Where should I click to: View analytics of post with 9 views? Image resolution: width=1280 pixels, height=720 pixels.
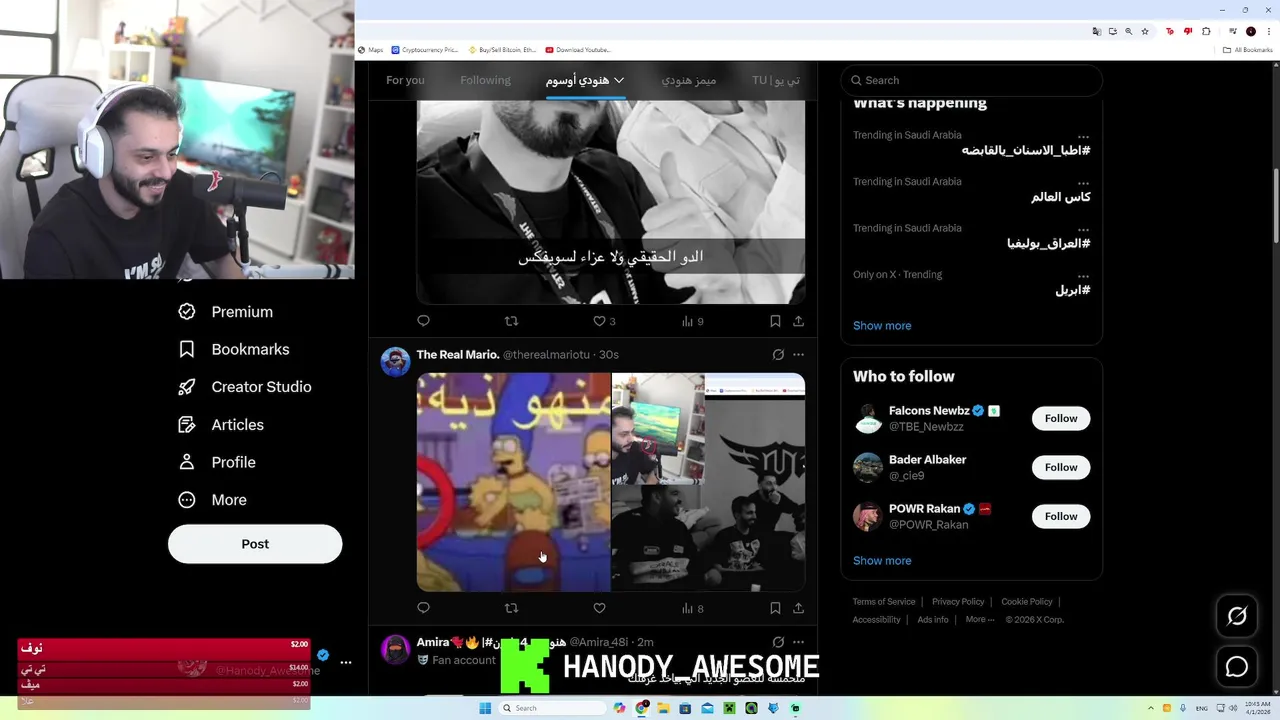(692, 321)
